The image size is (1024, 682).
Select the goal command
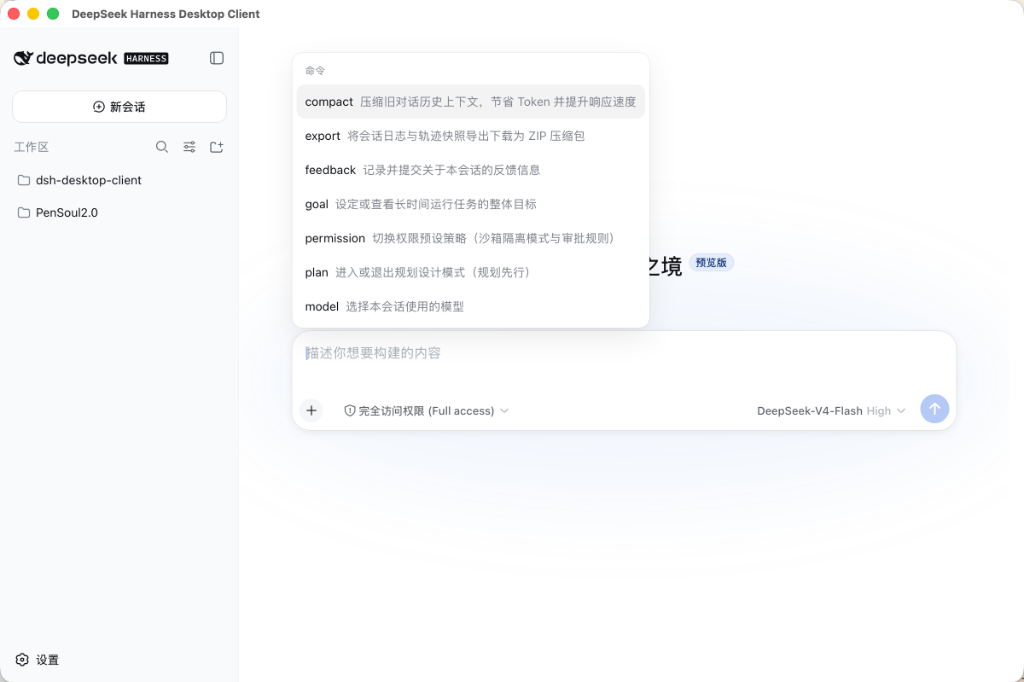point(471,204)
